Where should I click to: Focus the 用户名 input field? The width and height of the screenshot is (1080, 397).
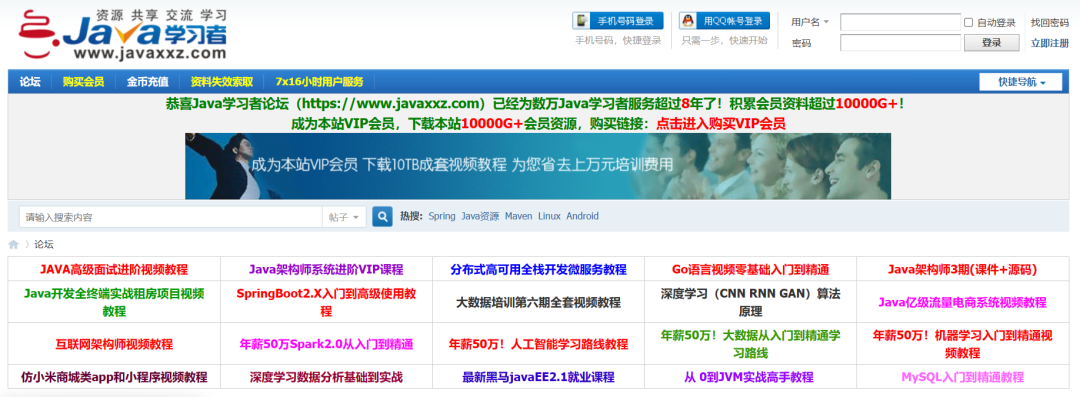click(900, 22)
